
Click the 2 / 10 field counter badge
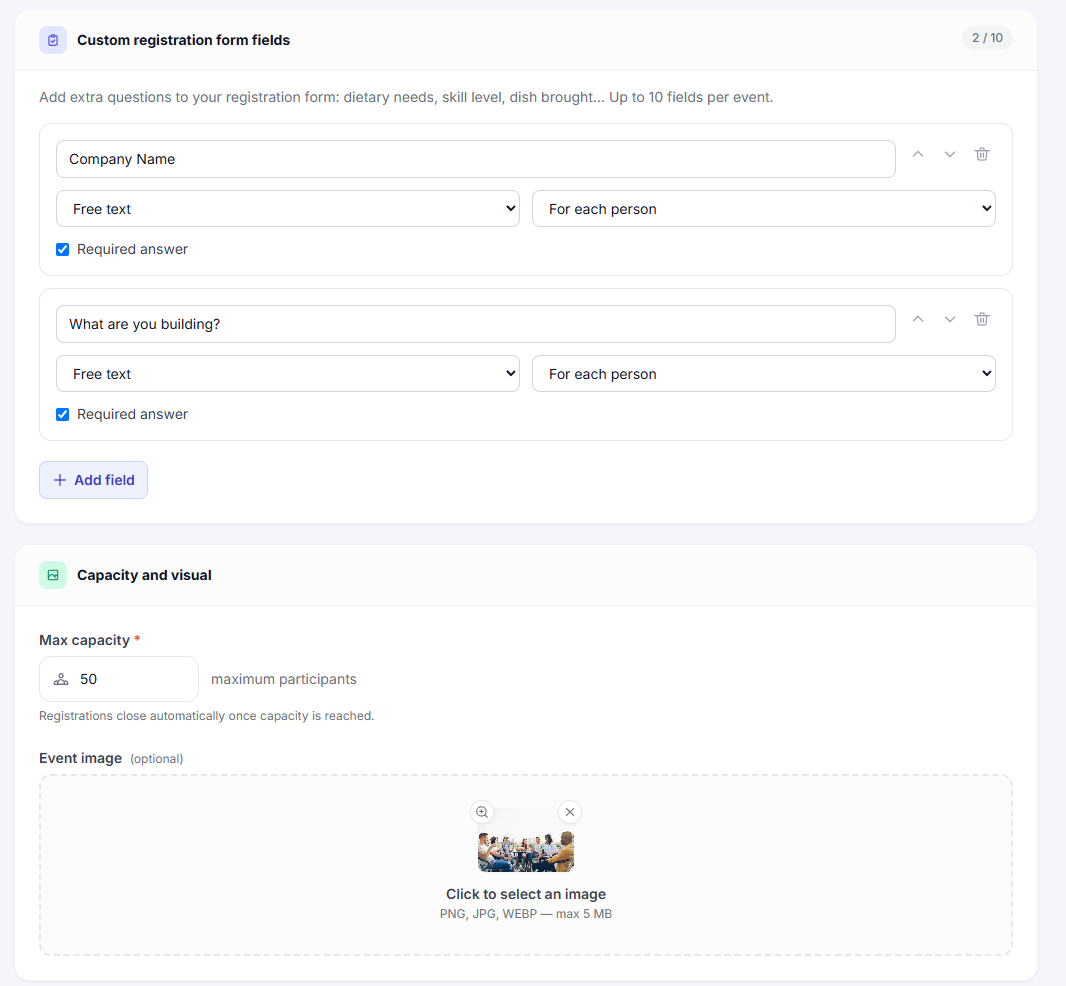[x=987, y=38]
